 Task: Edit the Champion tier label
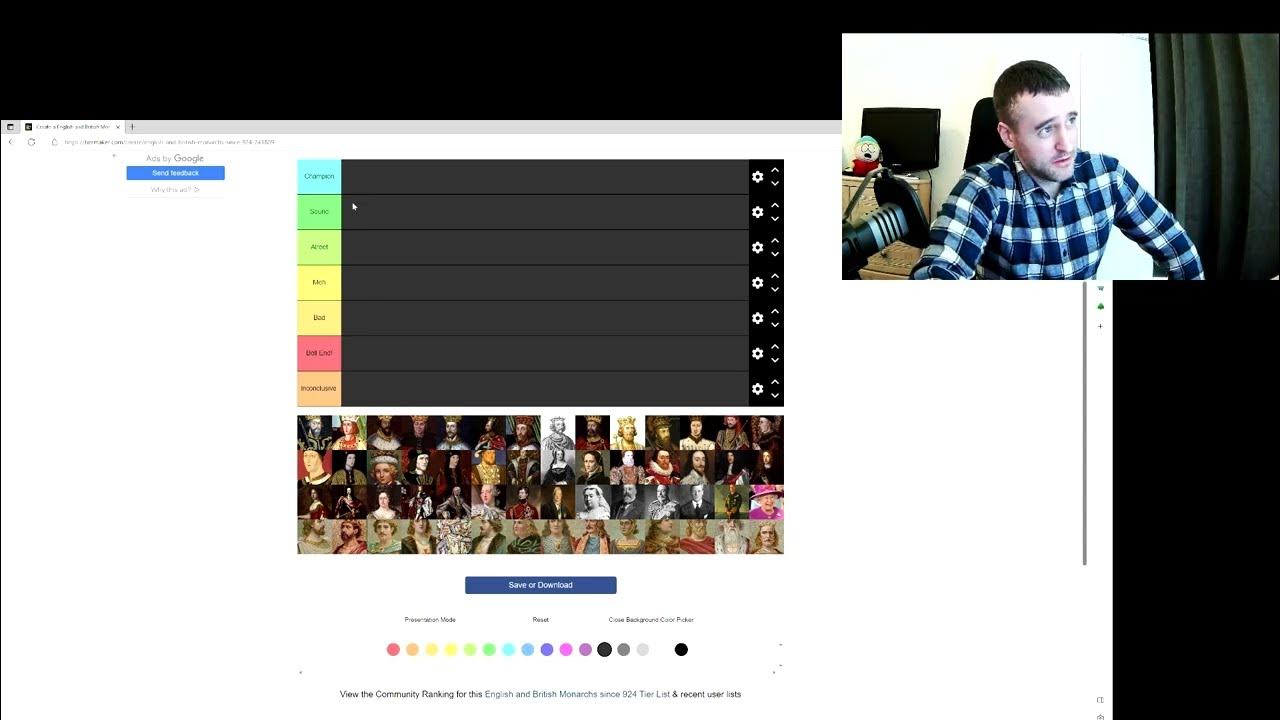click(319, 176)
